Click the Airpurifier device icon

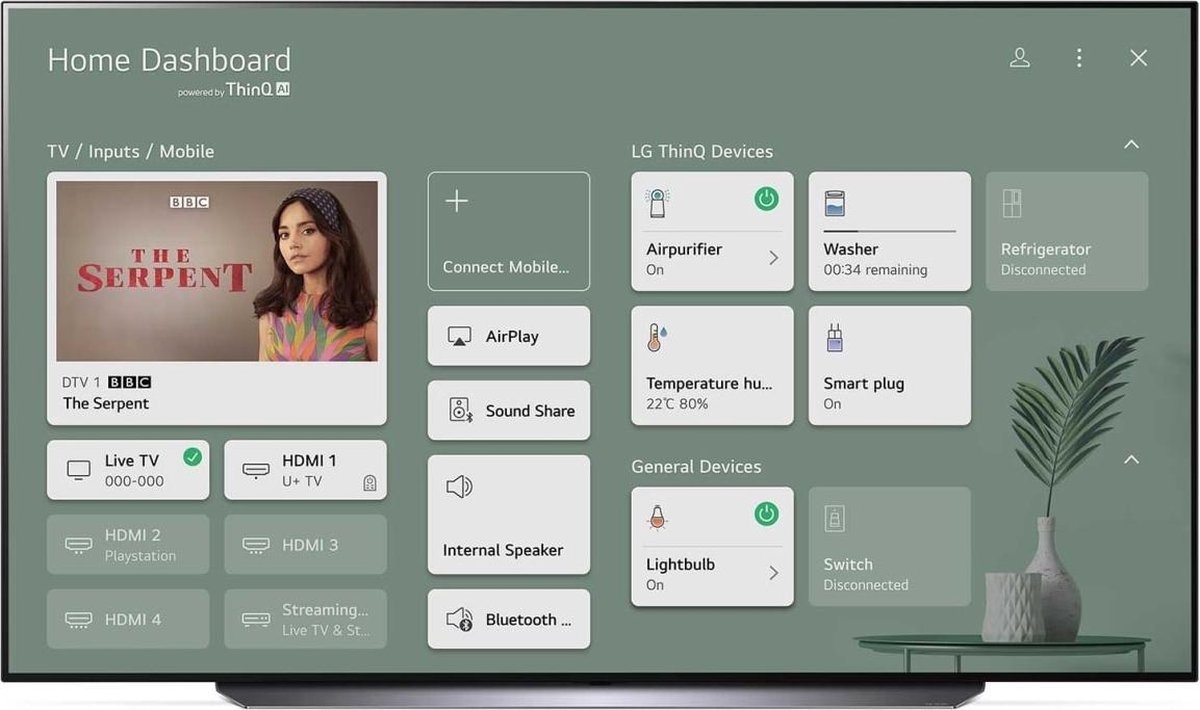click(658, 203)
